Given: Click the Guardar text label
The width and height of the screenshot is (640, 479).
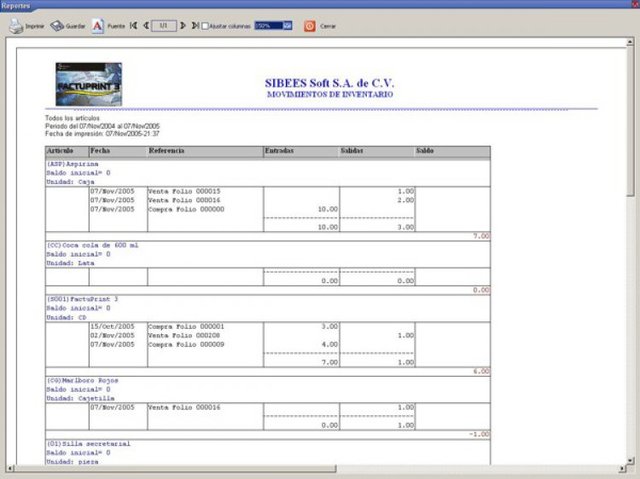Looking at the screenshot, I should [x=75, y=27].
